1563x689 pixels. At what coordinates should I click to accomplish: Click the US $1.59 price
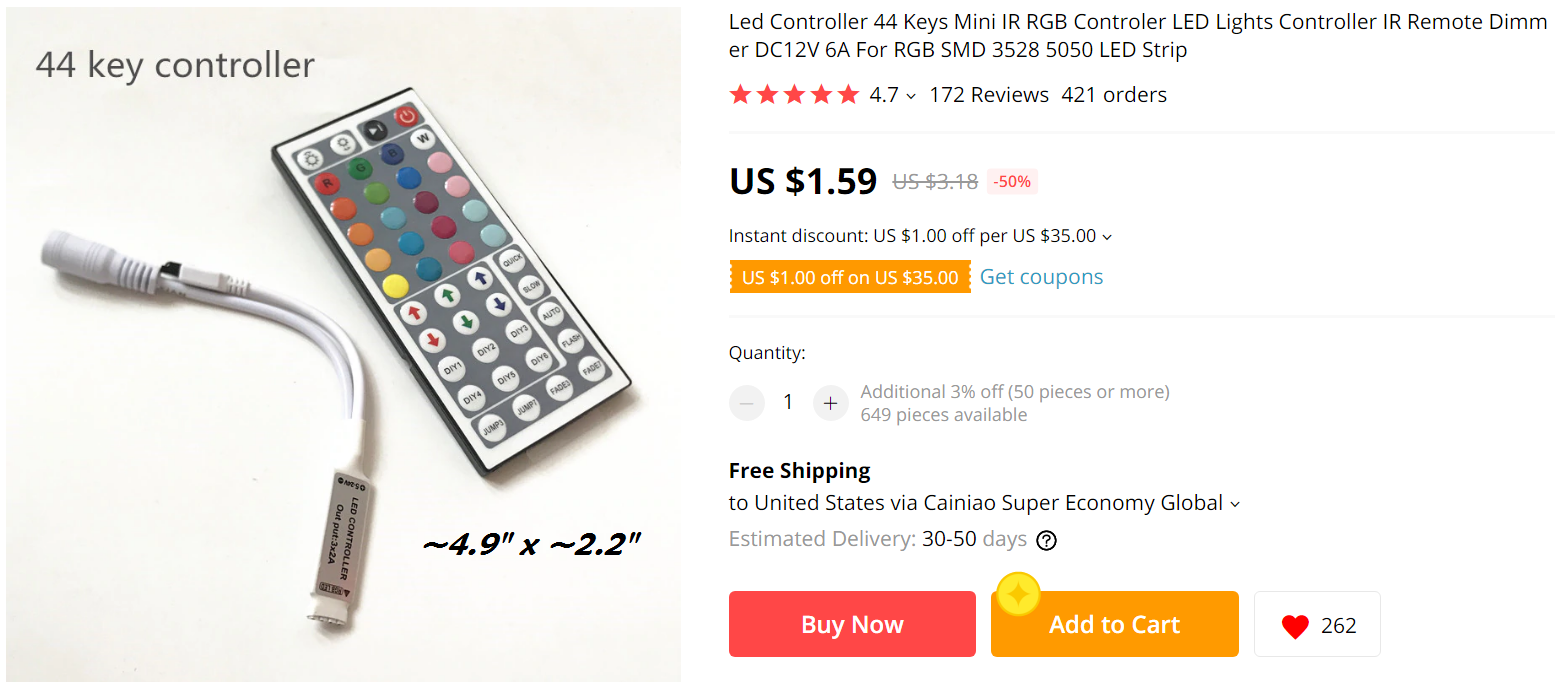[803, 181]
